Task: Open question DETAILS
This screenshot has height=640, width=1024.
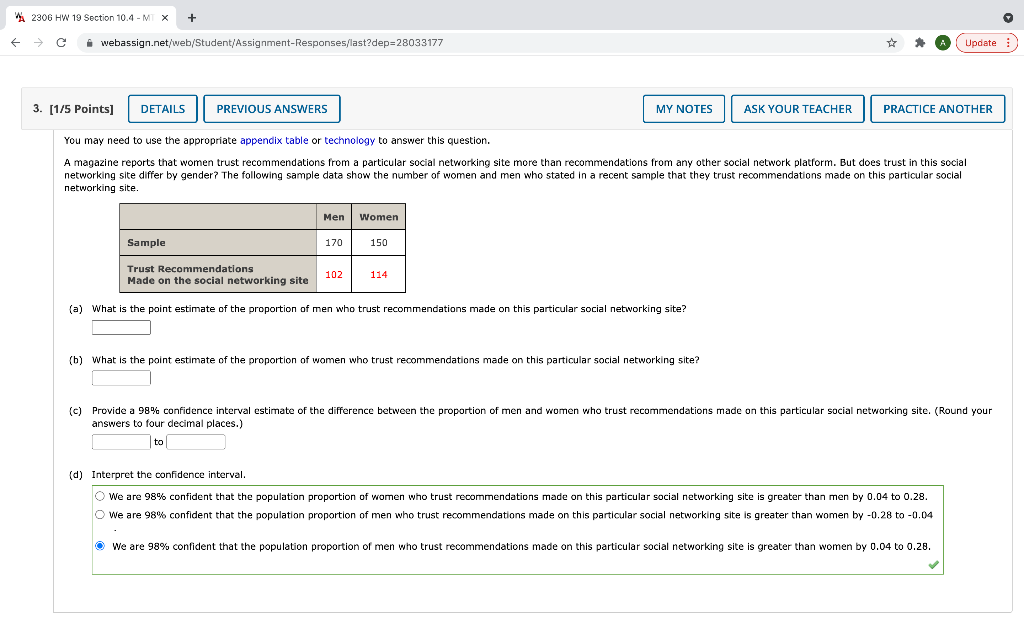Action: point(163,109)
